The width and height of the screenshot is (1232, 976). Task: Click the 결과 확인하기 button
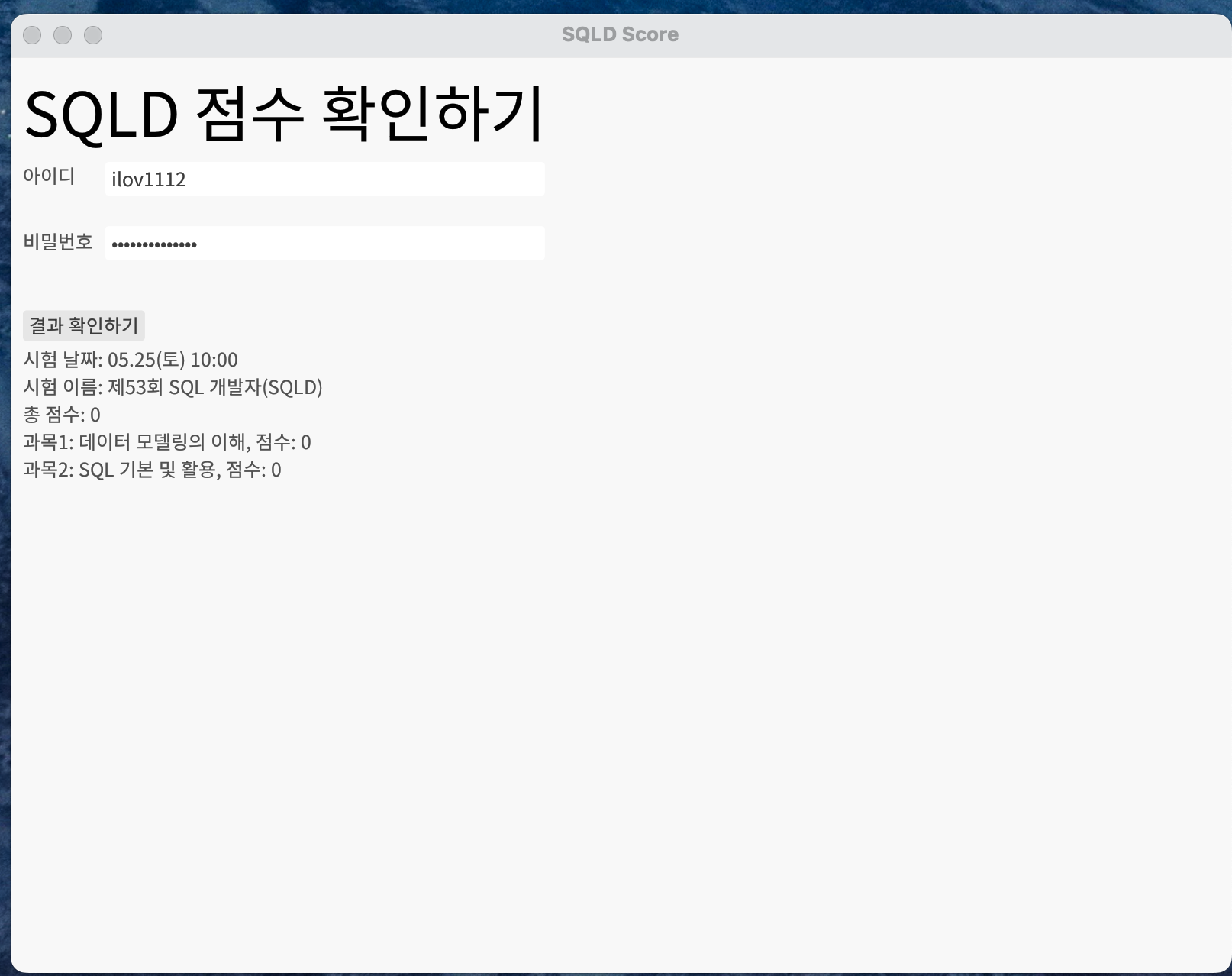tap(82, 325)
